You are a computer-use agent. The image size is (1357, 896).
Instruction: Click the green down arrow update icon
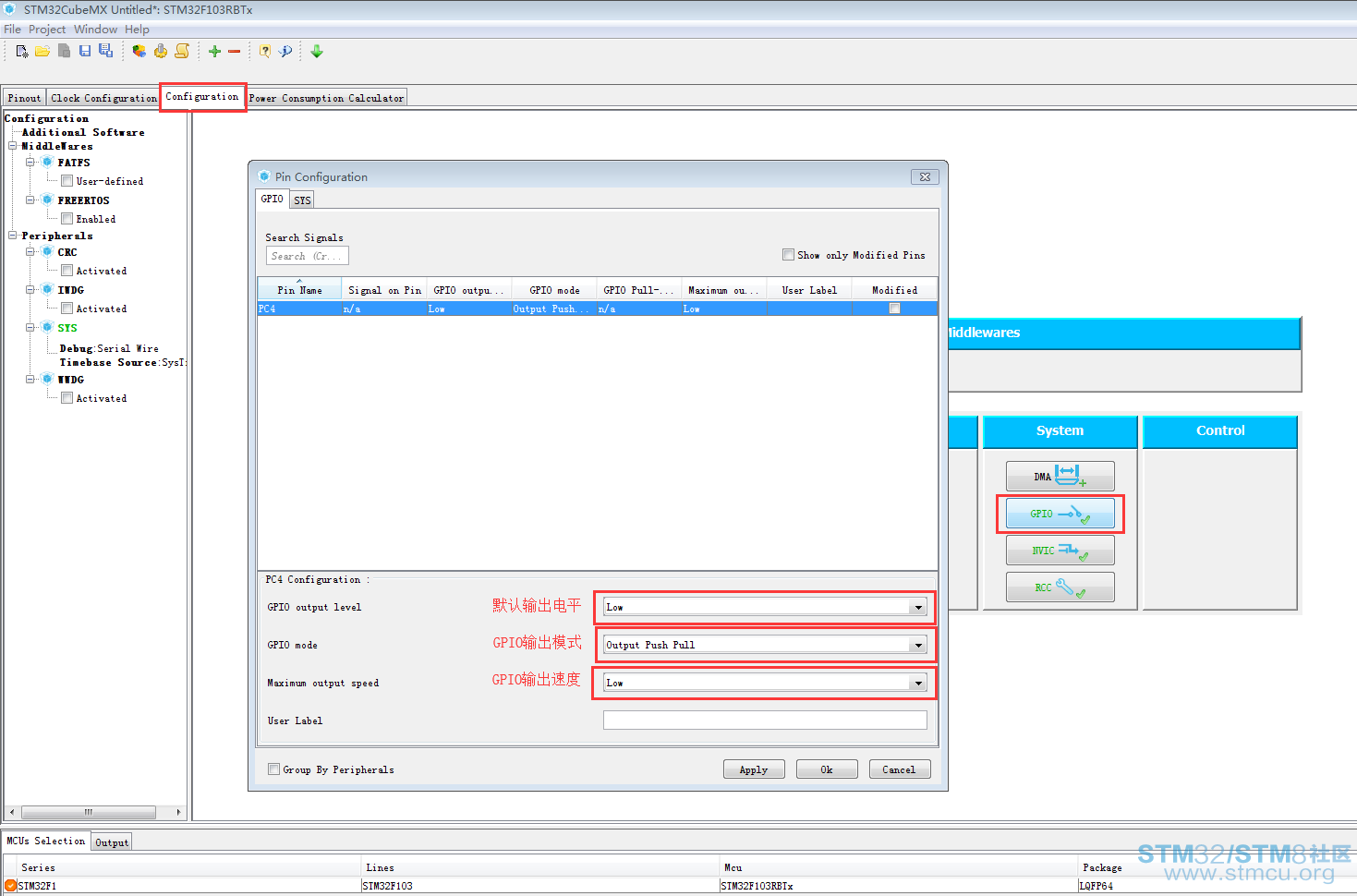(317, 52)
